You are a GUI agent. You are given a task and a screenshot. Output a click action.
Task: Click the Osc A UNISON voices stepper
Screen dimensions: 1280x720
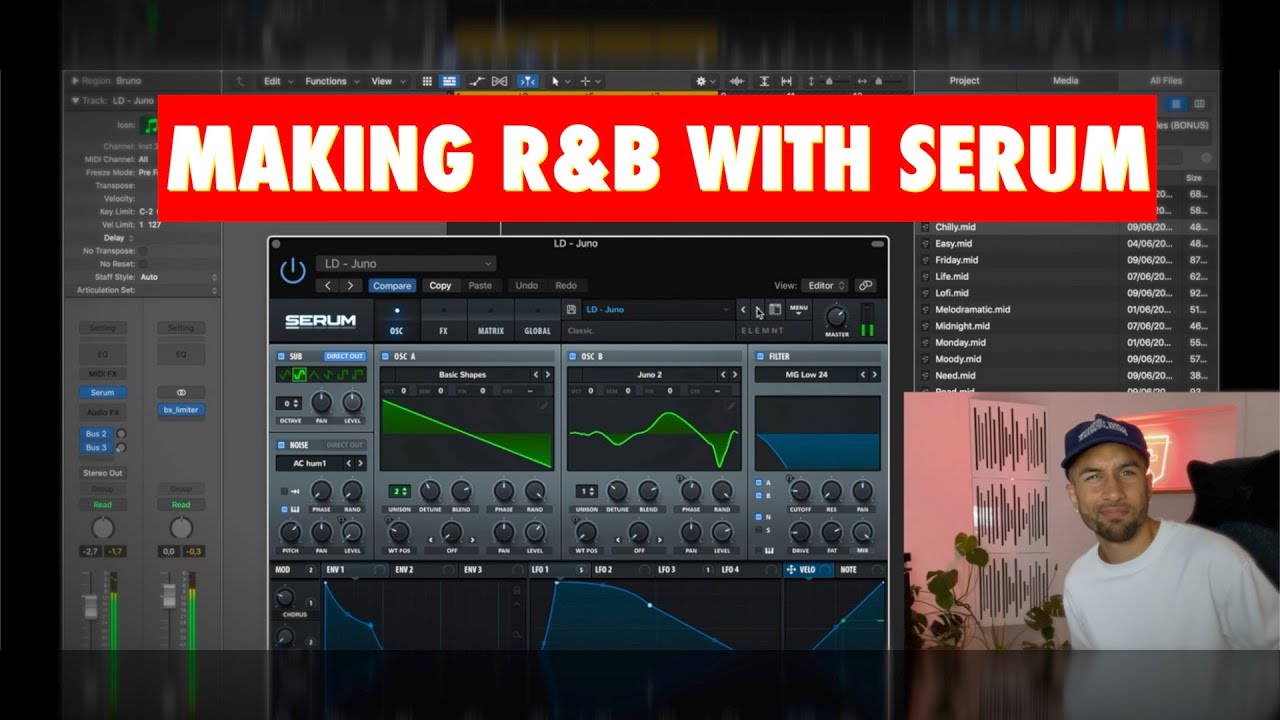tap(398, 491)
